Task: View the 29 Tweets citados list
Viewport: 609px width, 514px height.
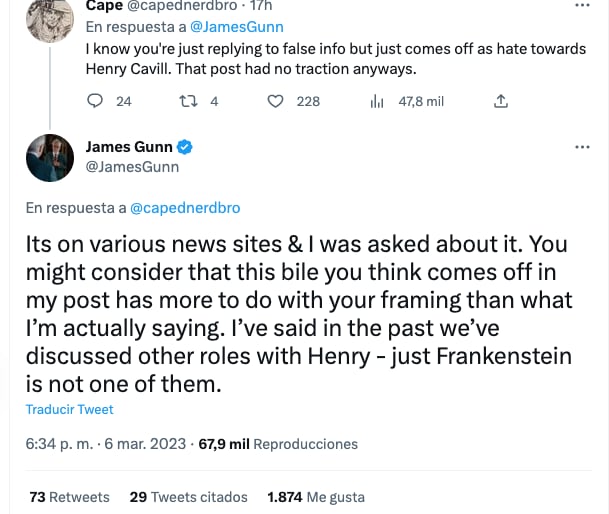Action: click(x=188, y=497)
